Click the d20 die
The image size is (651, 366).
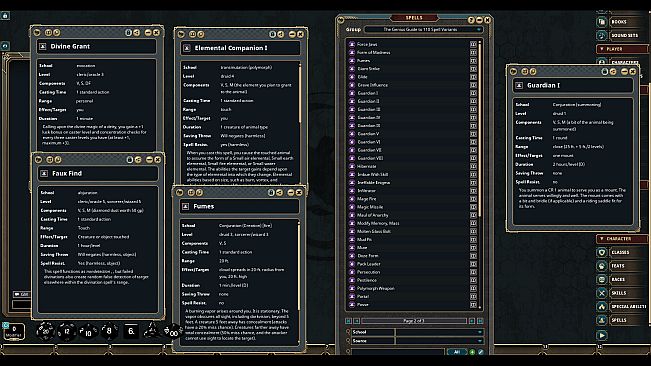point(45,331)
